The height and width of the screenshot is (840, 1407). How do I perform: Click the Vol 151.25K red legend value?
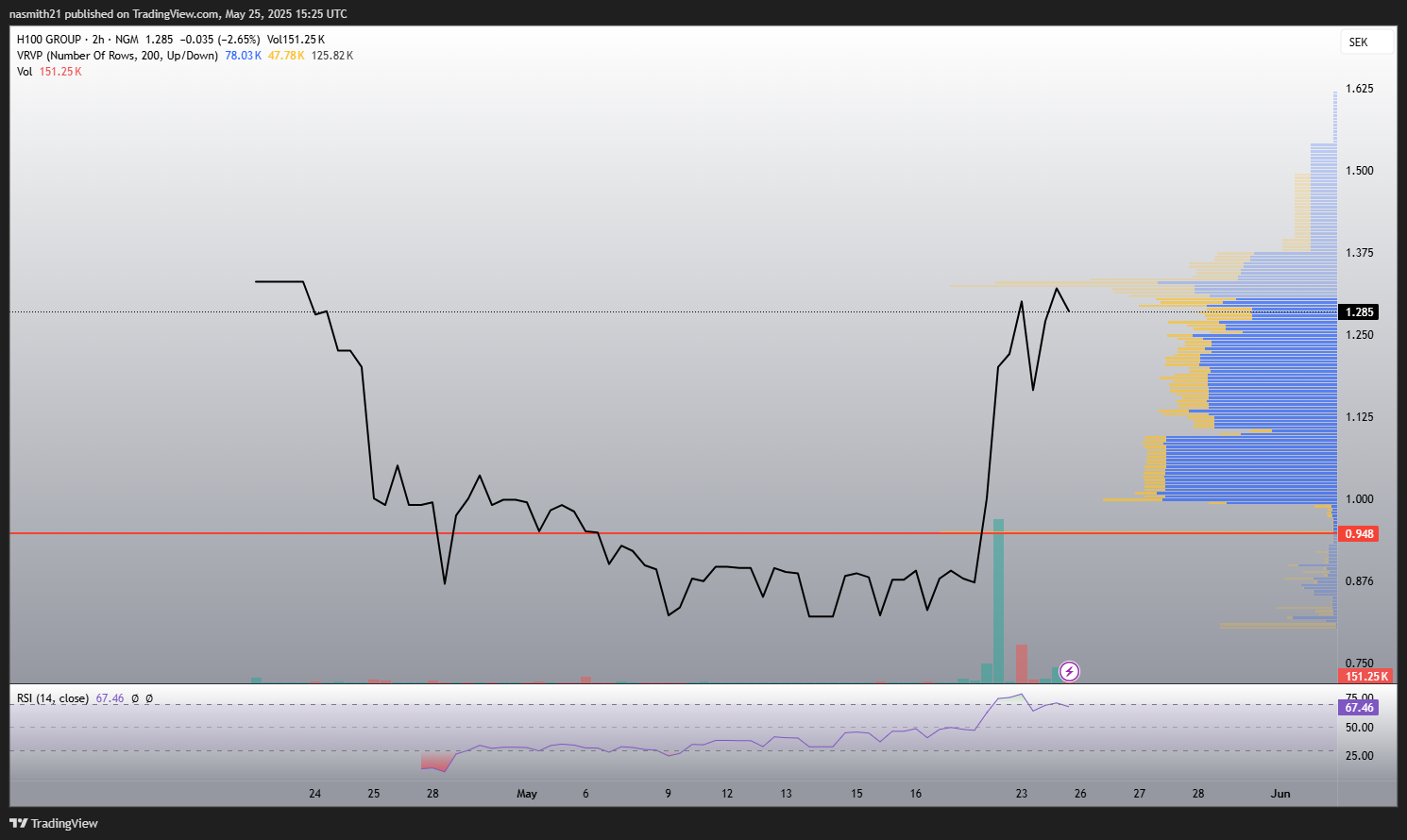click(x=60, y=72)
